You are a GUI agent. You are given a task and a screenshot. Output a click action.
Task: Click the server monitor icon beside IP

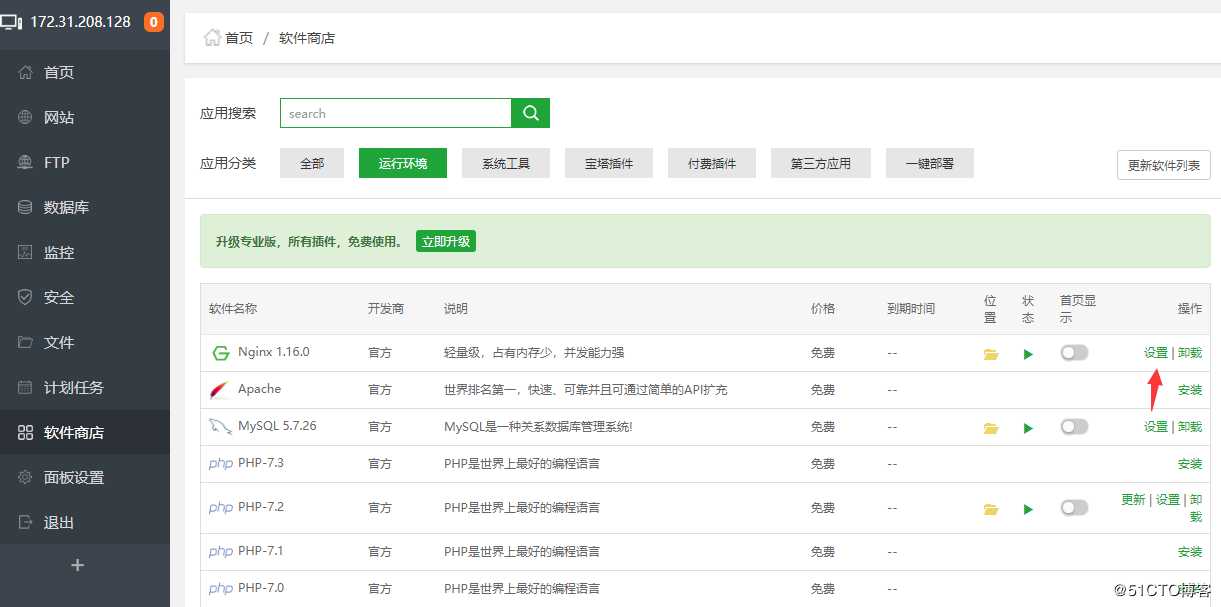point(10,22)
